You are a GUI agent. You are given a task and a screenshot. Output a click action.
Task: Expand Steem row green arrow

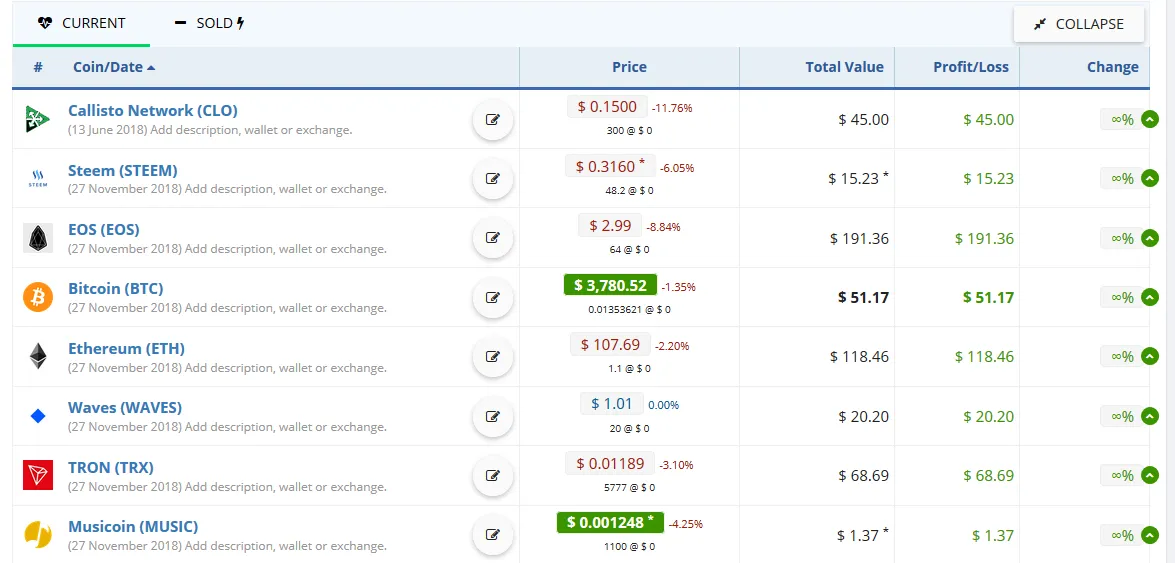pos(1150,178)
